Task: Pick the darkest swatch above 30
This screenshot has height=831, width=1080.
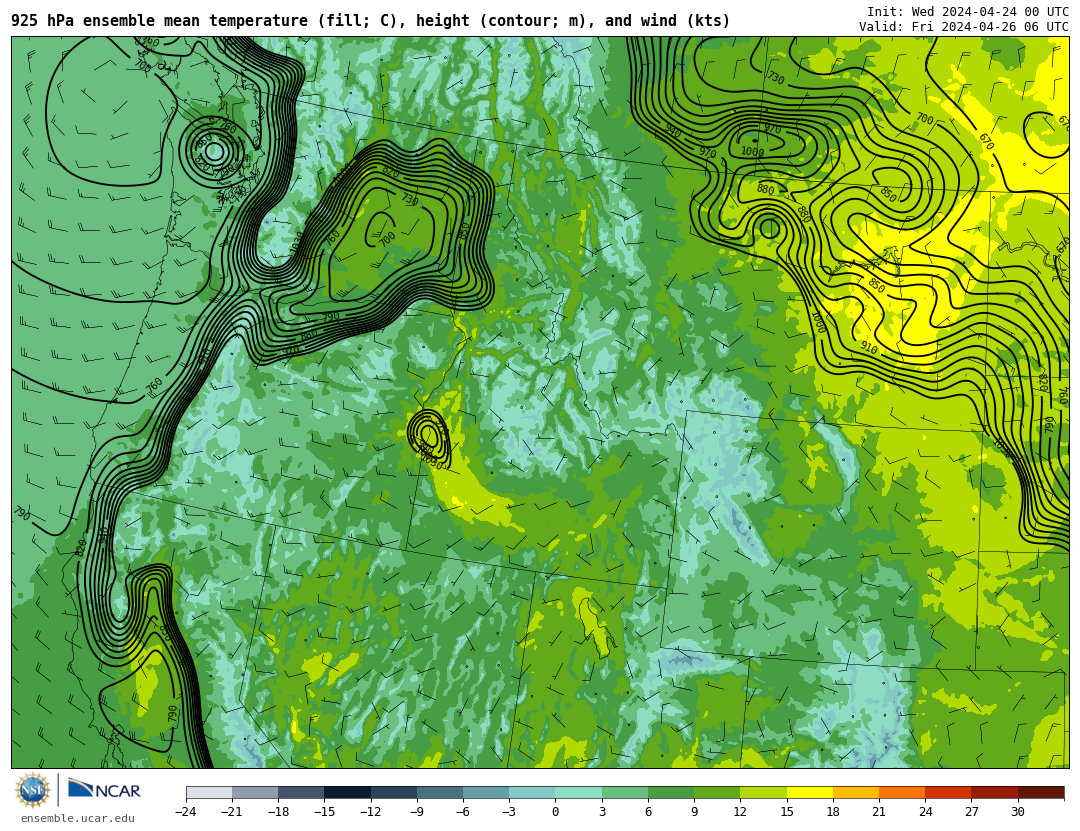Action: [1041, 792]
